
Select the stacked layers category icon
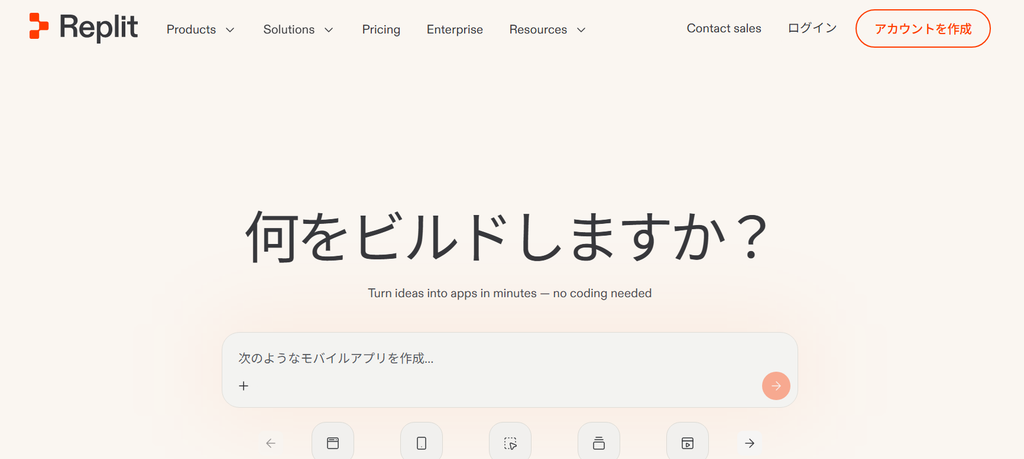(599, 443)
